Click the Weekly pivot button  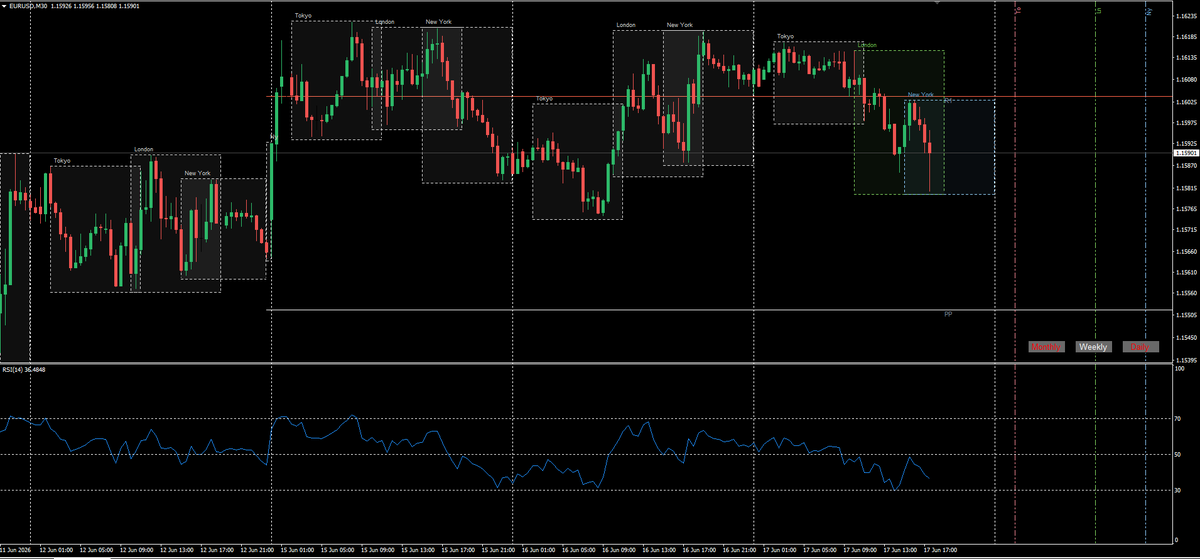(1092, 347)
